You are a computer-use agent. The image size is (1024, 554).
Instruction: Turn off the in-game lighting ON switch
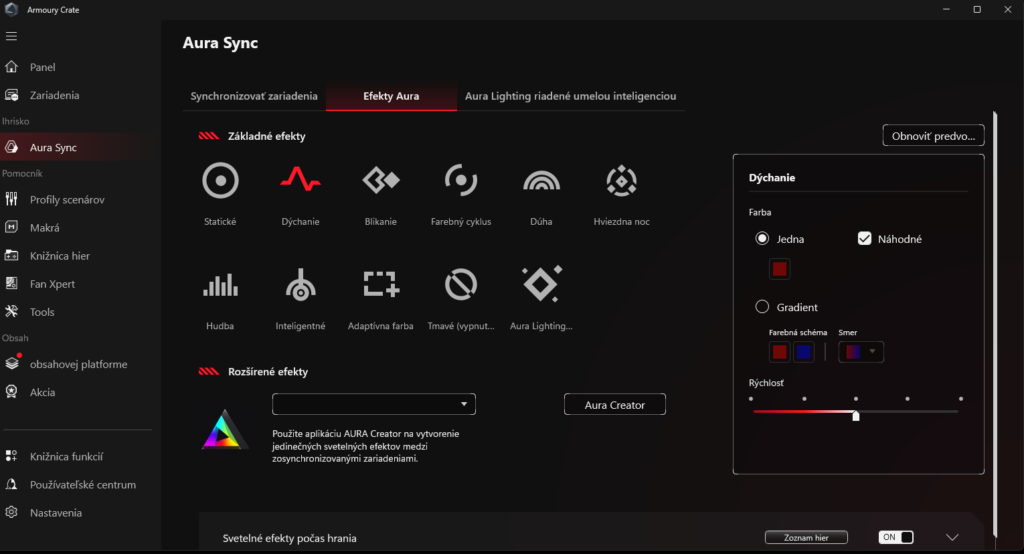(x=895, y=537)
